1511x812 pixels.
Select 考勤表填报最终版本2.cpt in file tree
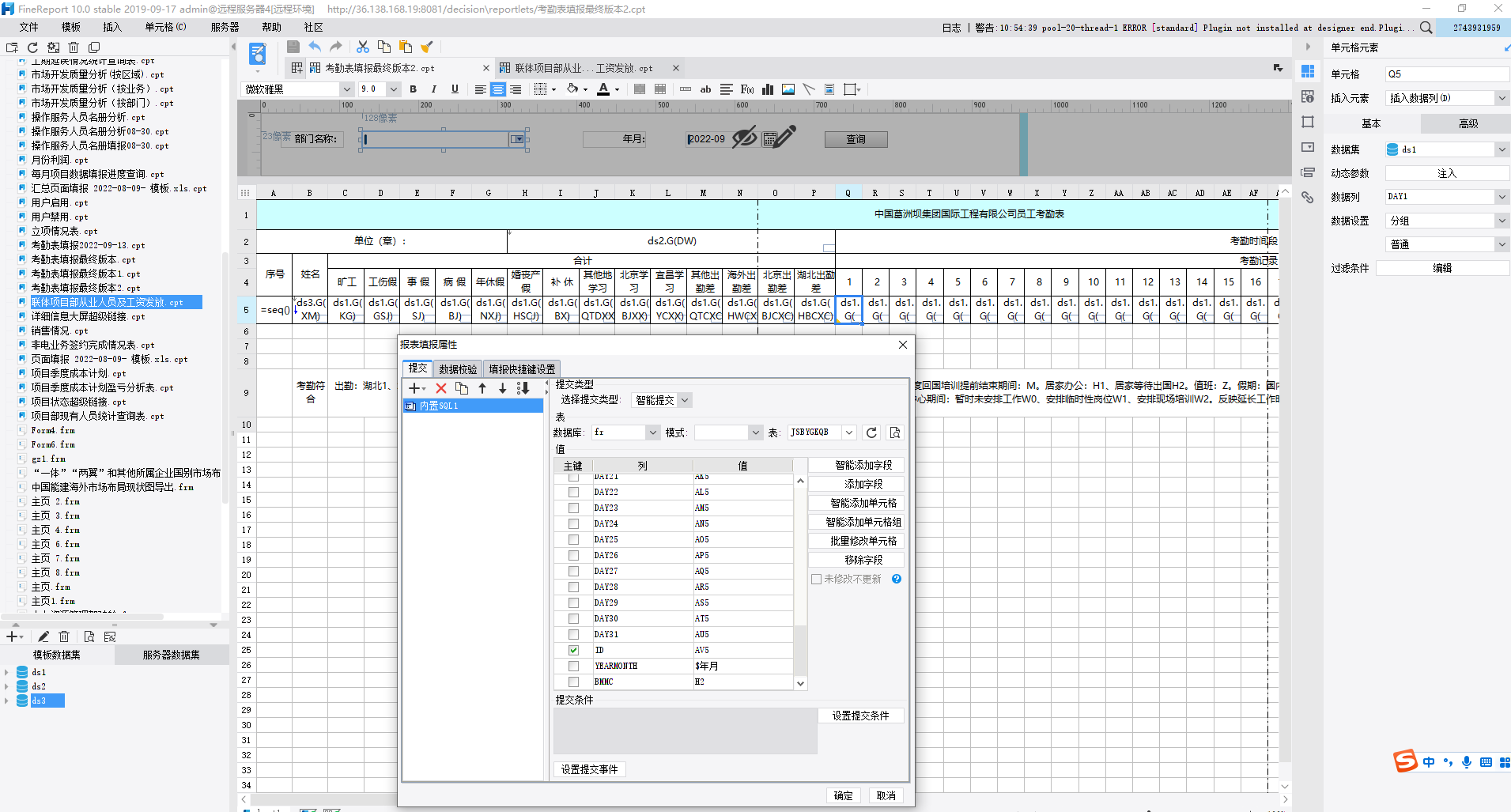click(85, 288)
